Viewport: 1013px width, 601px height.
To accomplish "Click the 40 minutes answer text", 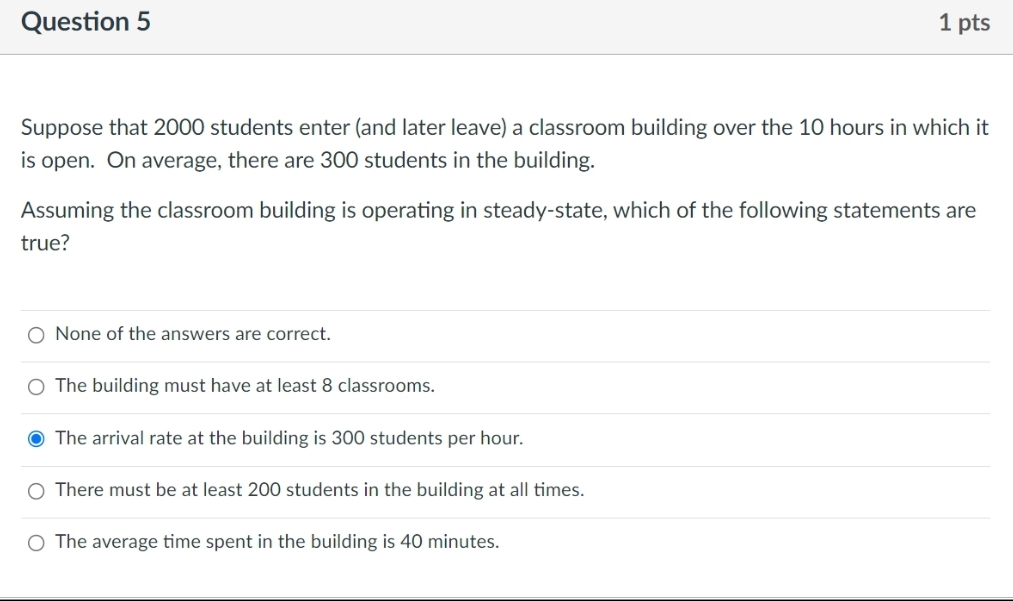I will [x=277, y=541].
